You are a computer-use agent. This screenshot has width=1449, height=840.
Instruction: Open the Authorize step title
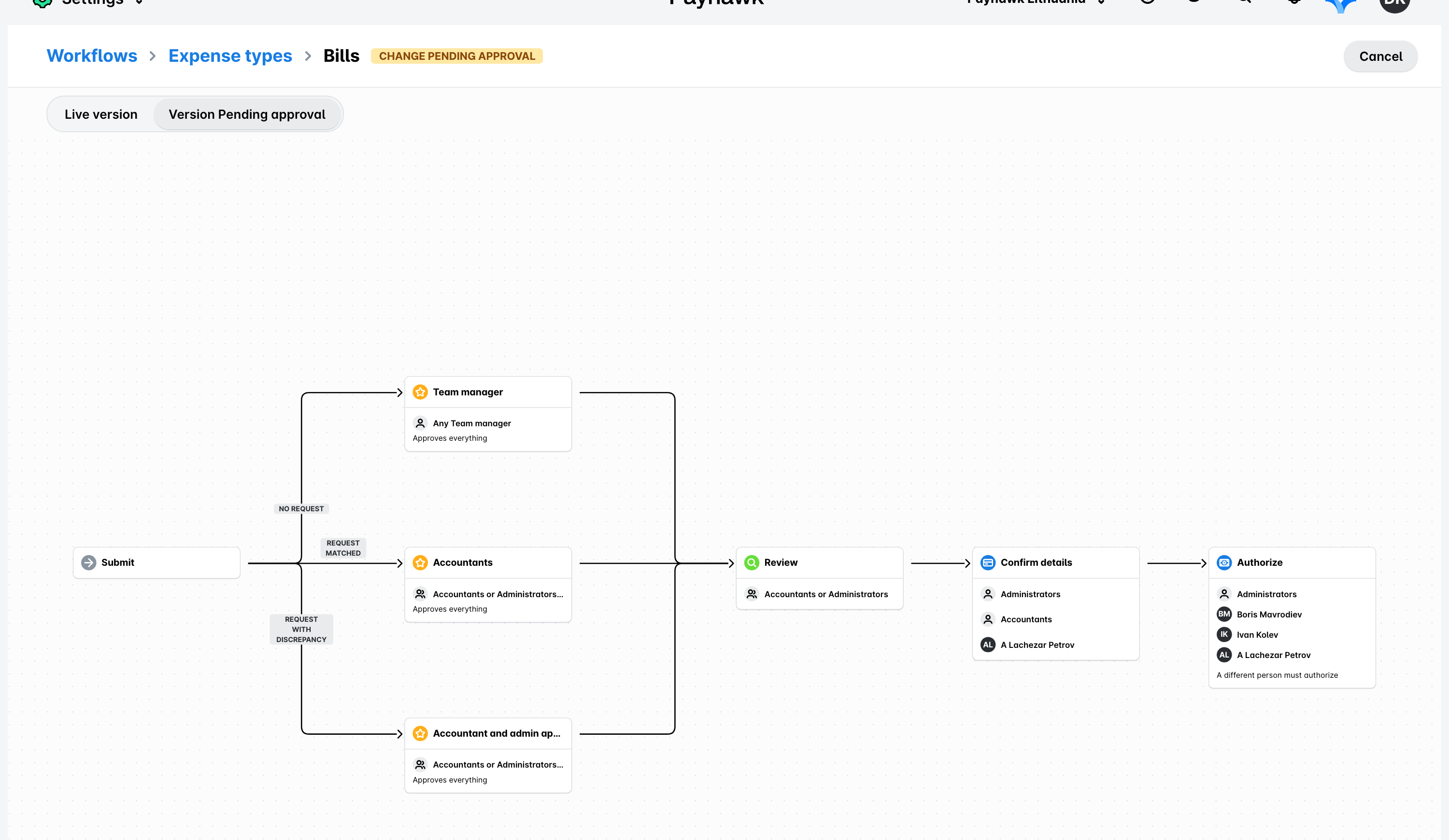pyautogui.click(x=1259, y=562)
